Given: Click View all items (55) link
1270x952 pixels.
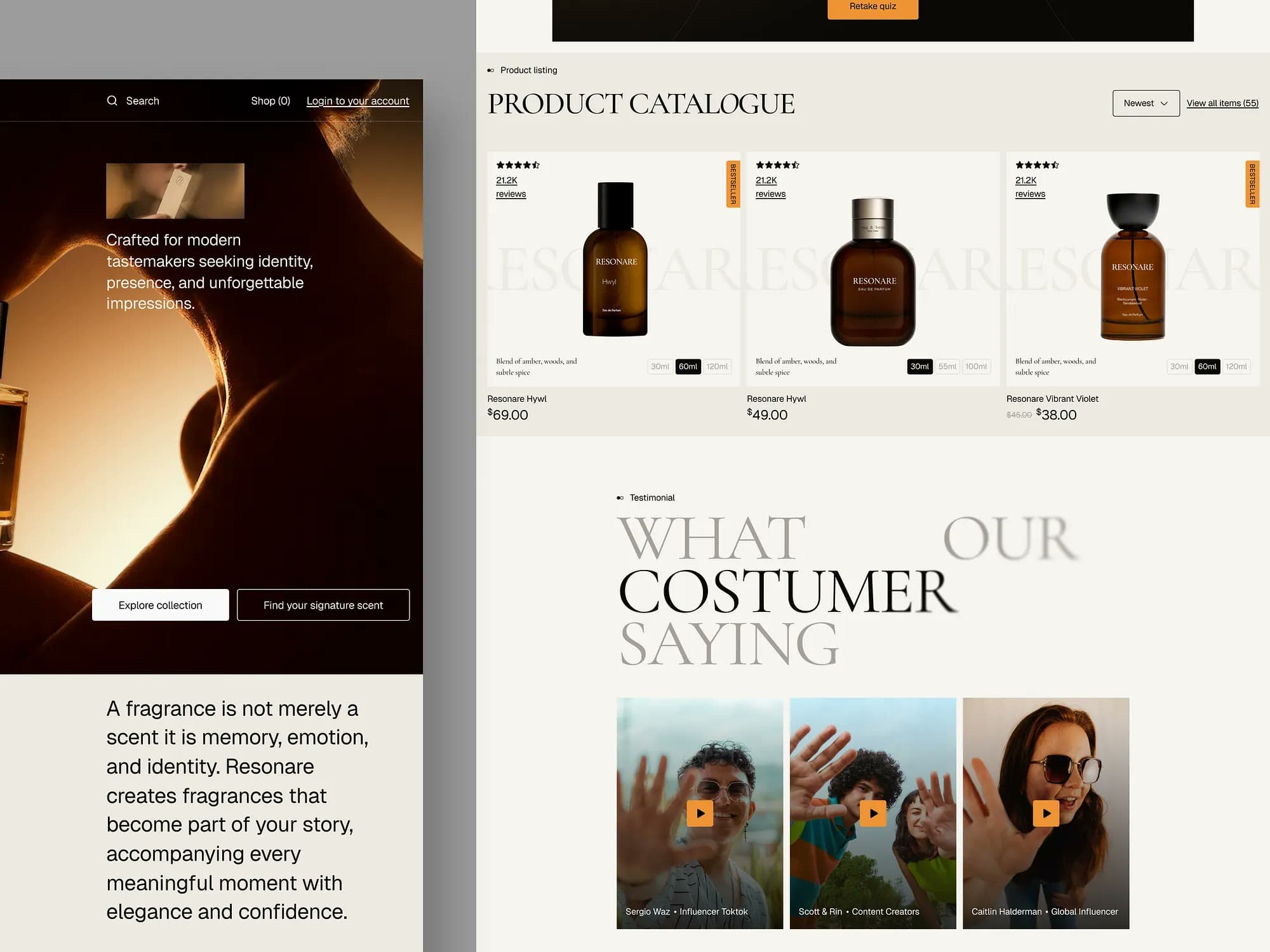Looking at the screenshot, I should coord(1222,103).
